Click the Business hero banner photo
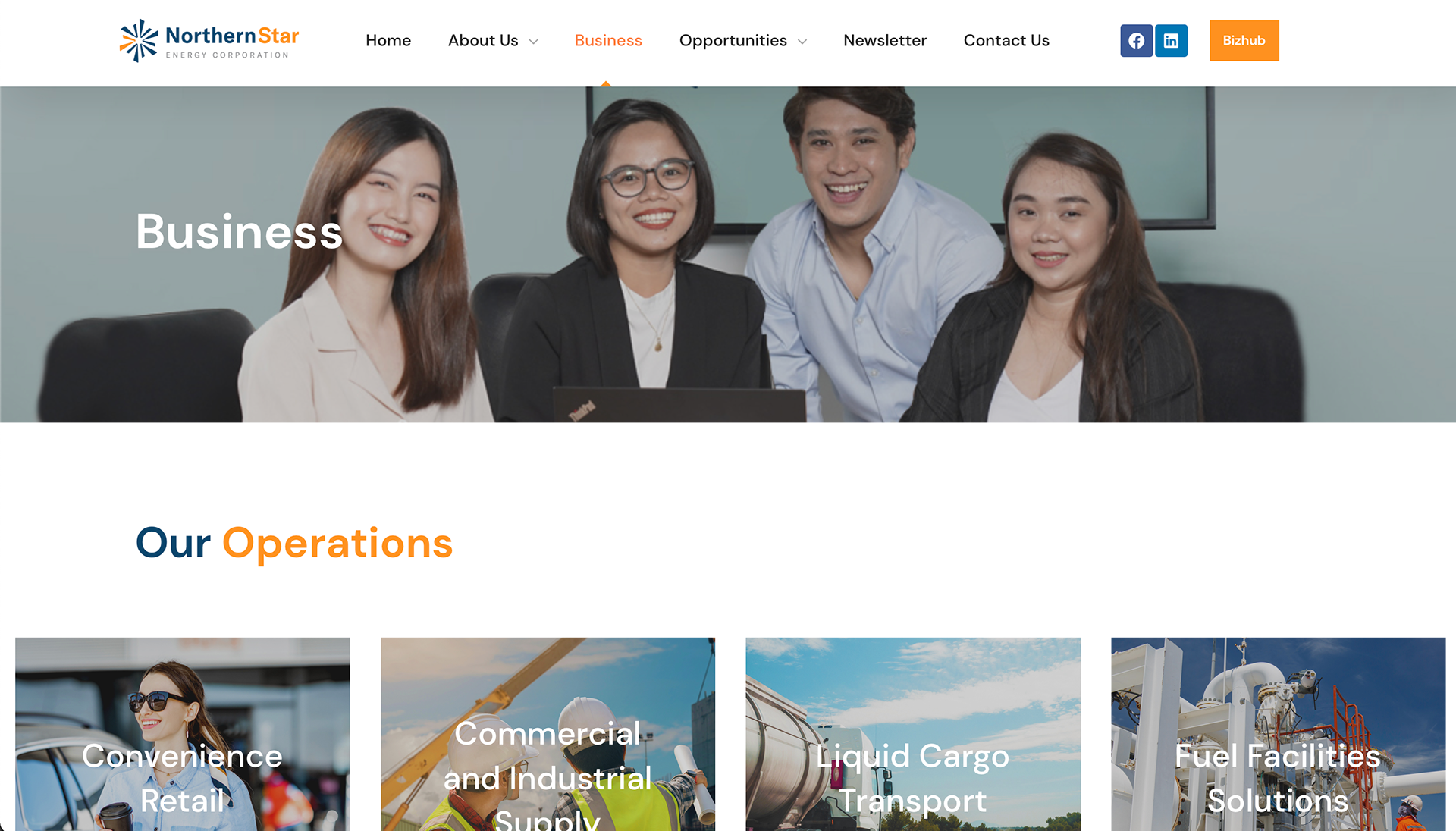Image resolution: width=1456 pixels, height=831 pixels. tap(728, 255)
